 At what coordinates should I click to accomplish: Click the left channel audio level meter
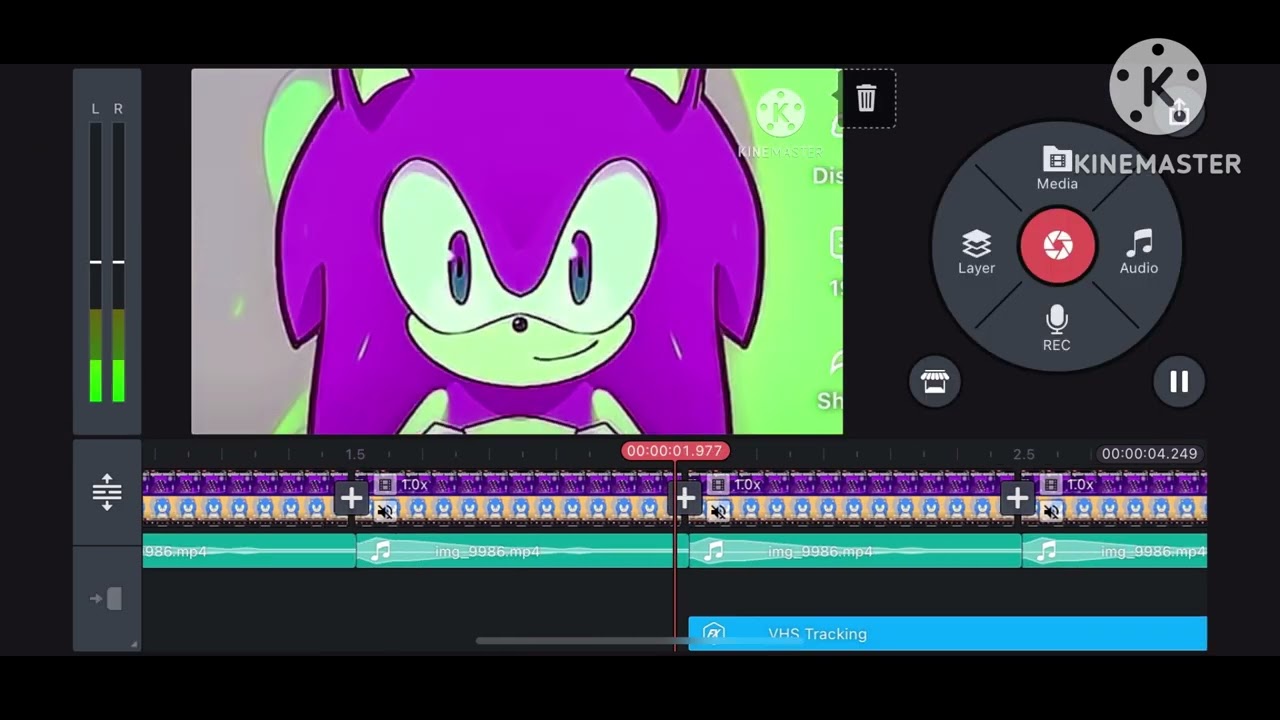(x=96, y=262)
